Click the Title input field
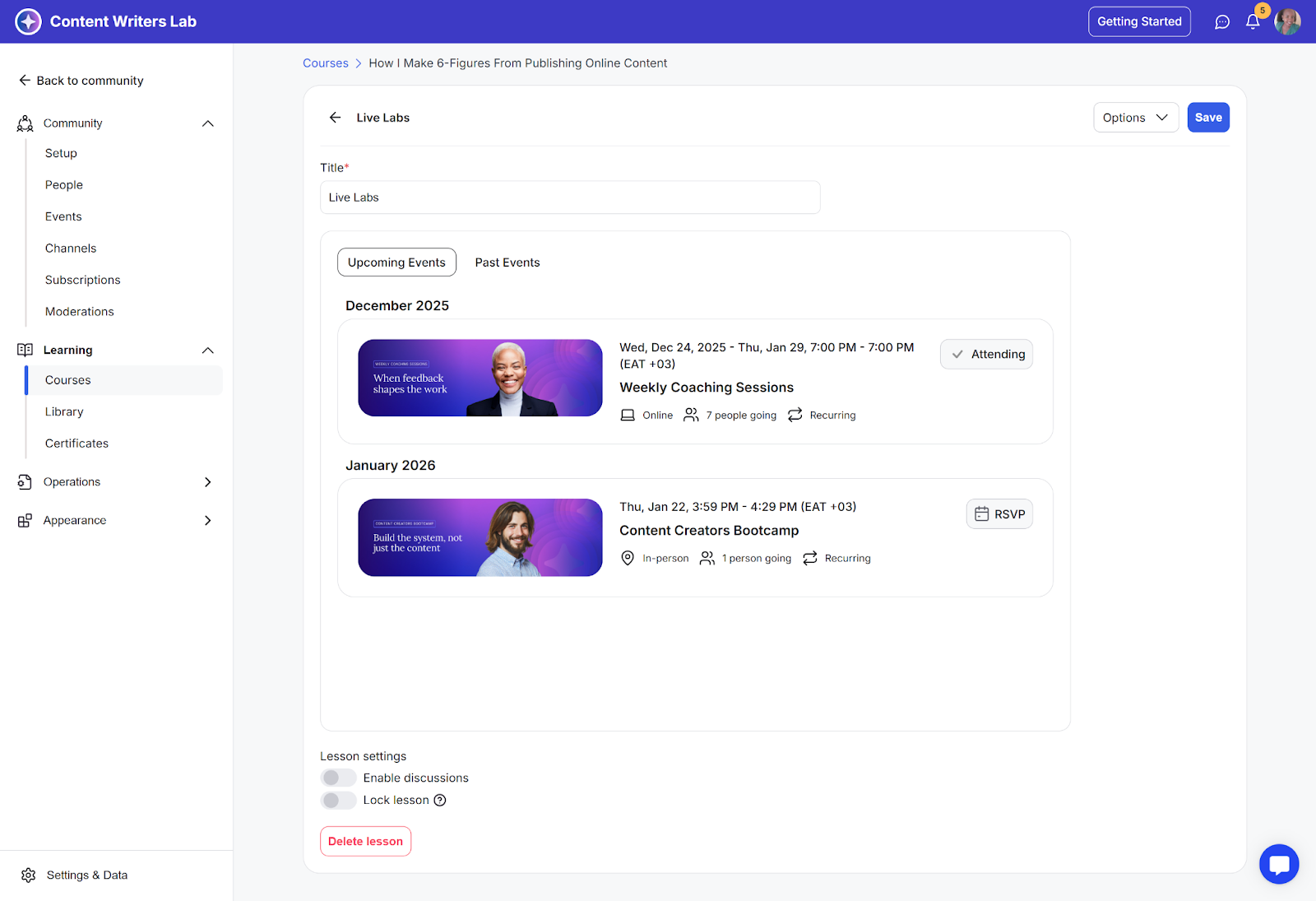Screen dimensions: 1316x901 click(570, 197)
